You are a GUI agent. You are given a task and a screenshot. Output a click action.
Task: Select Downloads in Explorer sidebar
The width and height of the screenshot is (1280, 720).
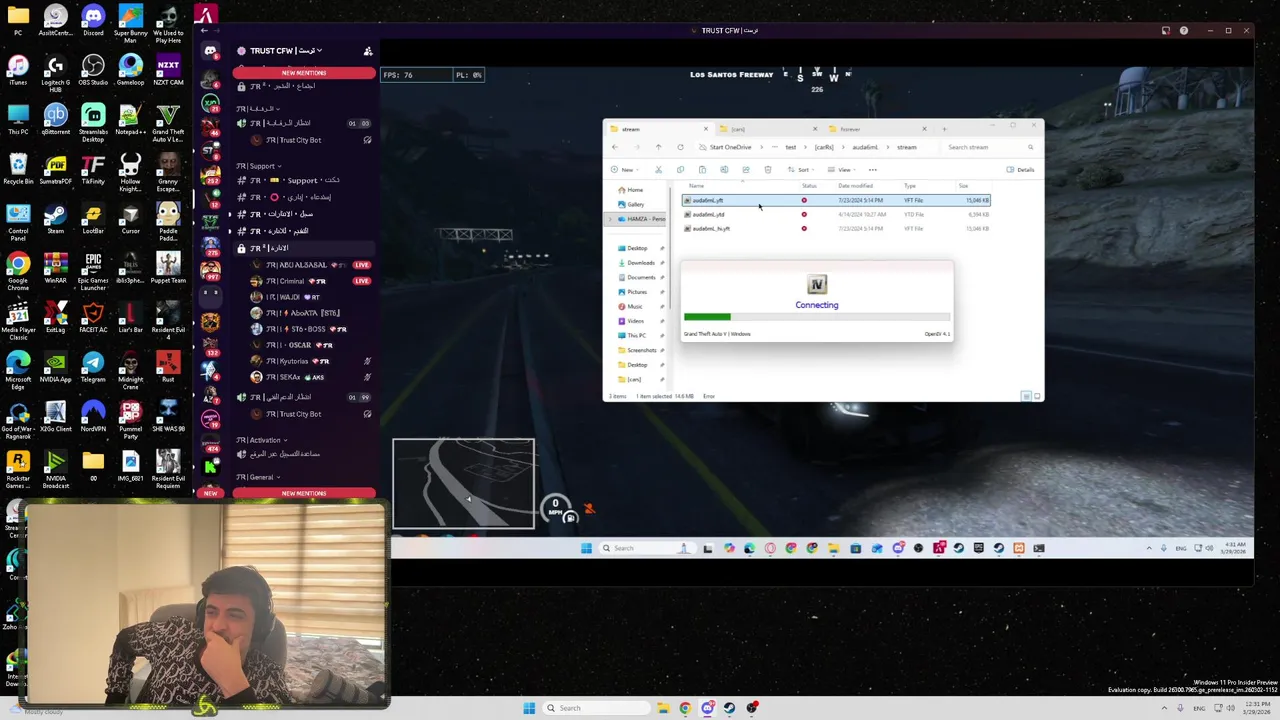click(640, 262)
